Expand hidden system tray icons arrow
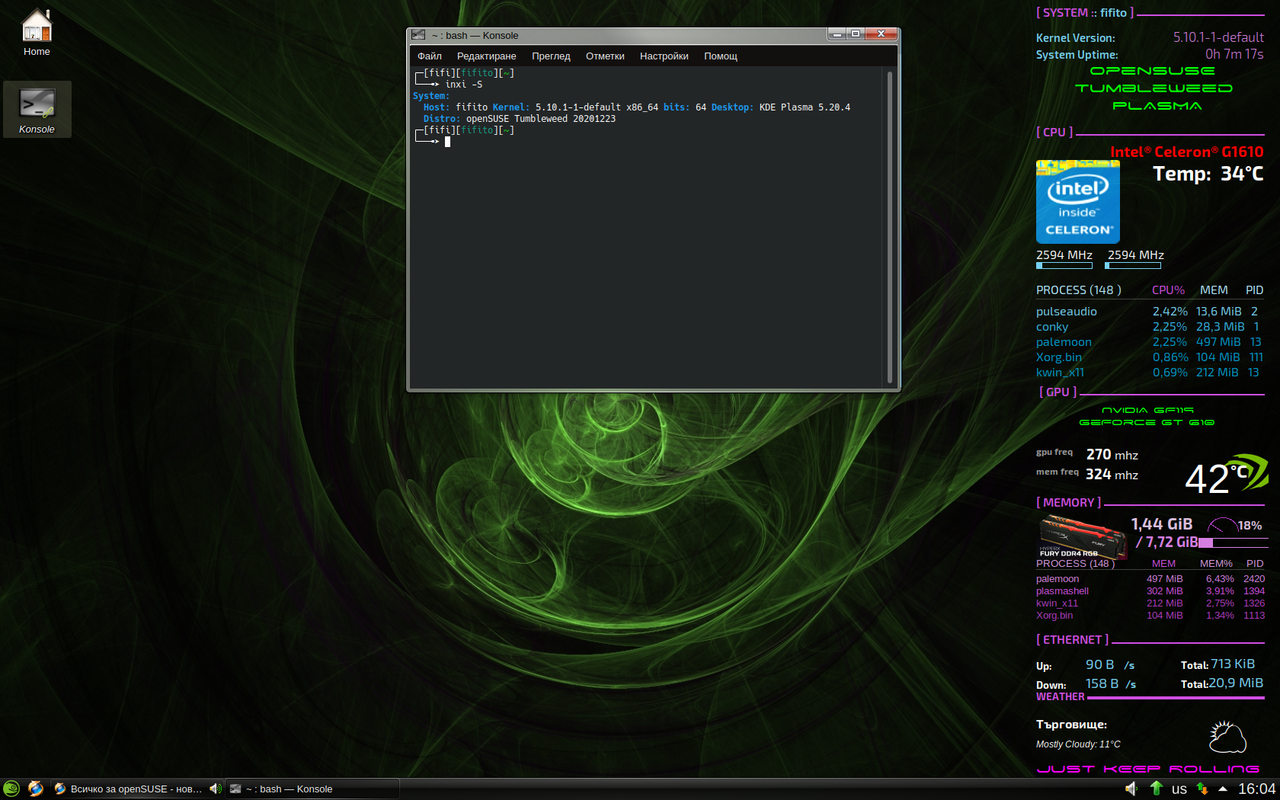The width and height of the screenshot is (1280, 800). 1223,789
